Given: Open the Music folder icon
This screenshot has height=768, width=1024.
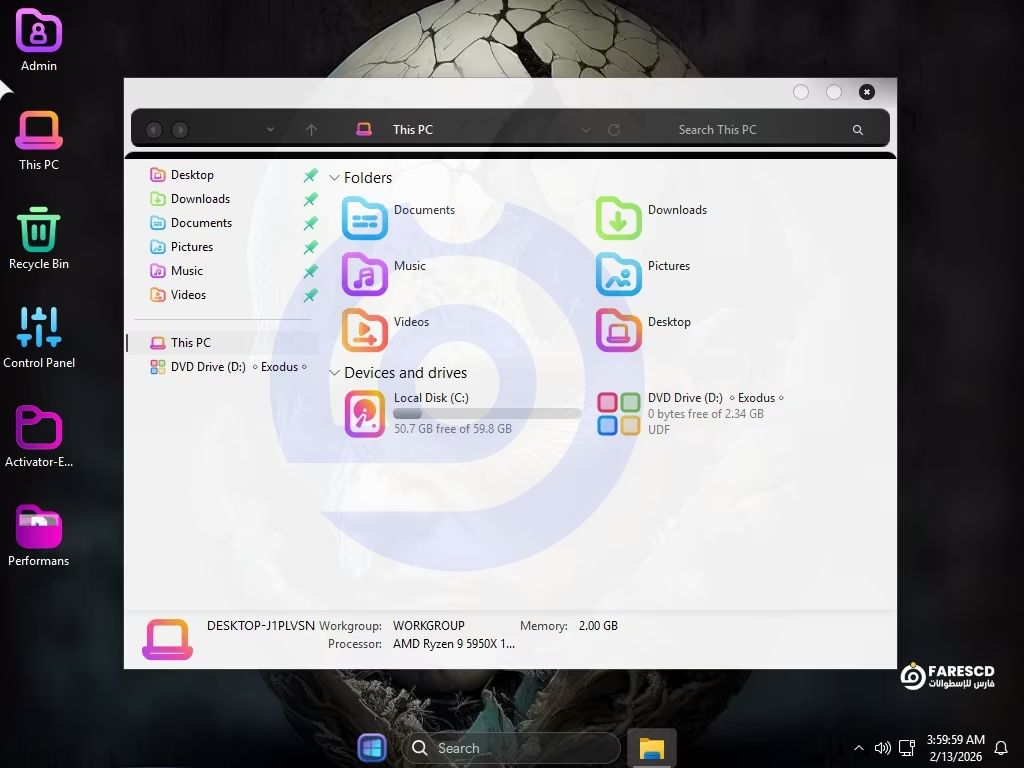Looking at the screenshot, I should (365, 274).
